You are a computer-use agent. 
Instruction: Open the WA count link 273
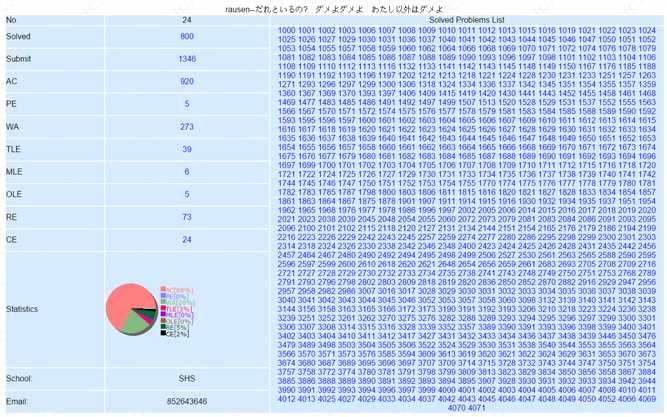187,127
